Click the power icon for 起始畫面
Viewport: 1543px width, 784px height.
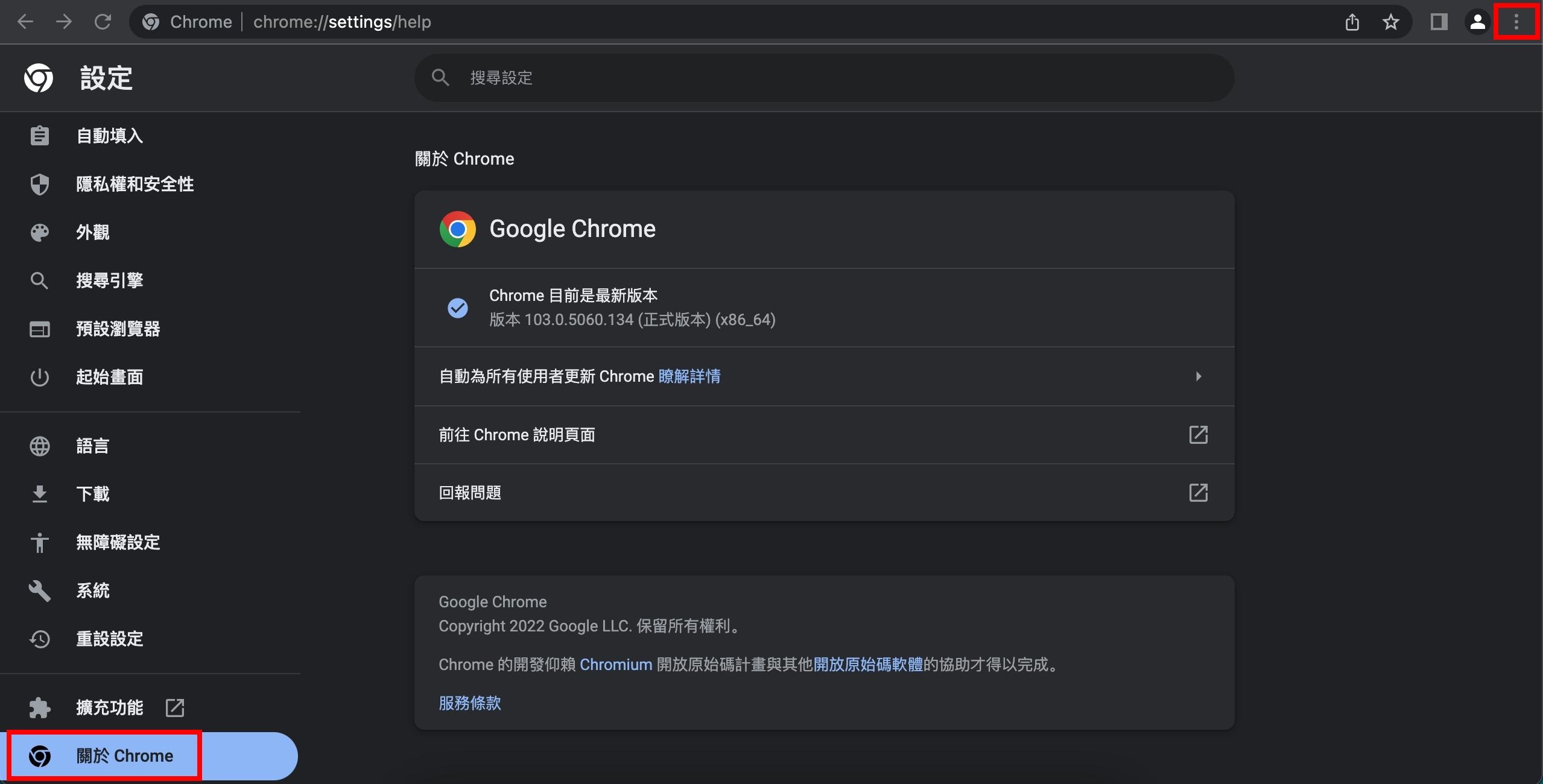coord(40,378)
